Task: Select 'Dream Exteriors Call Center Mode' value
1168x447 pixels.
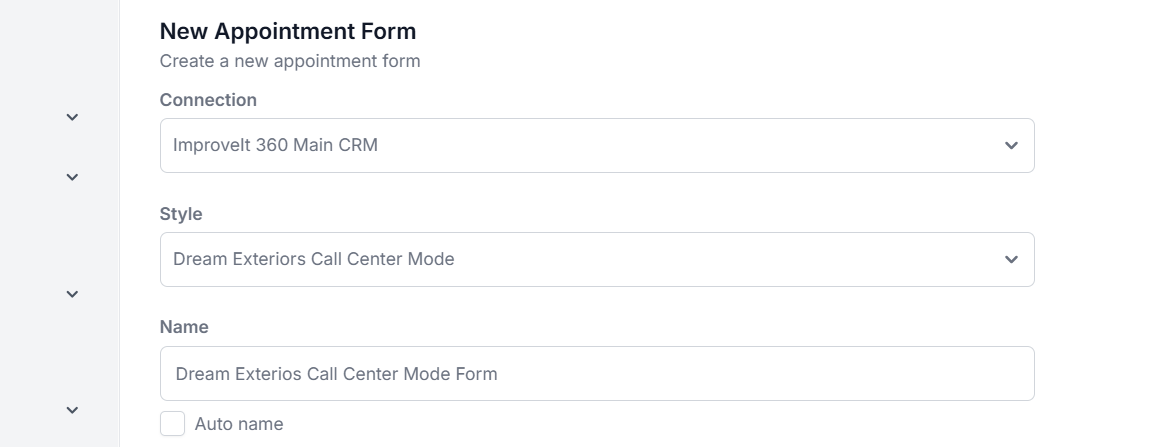Action: click(314, 260)
